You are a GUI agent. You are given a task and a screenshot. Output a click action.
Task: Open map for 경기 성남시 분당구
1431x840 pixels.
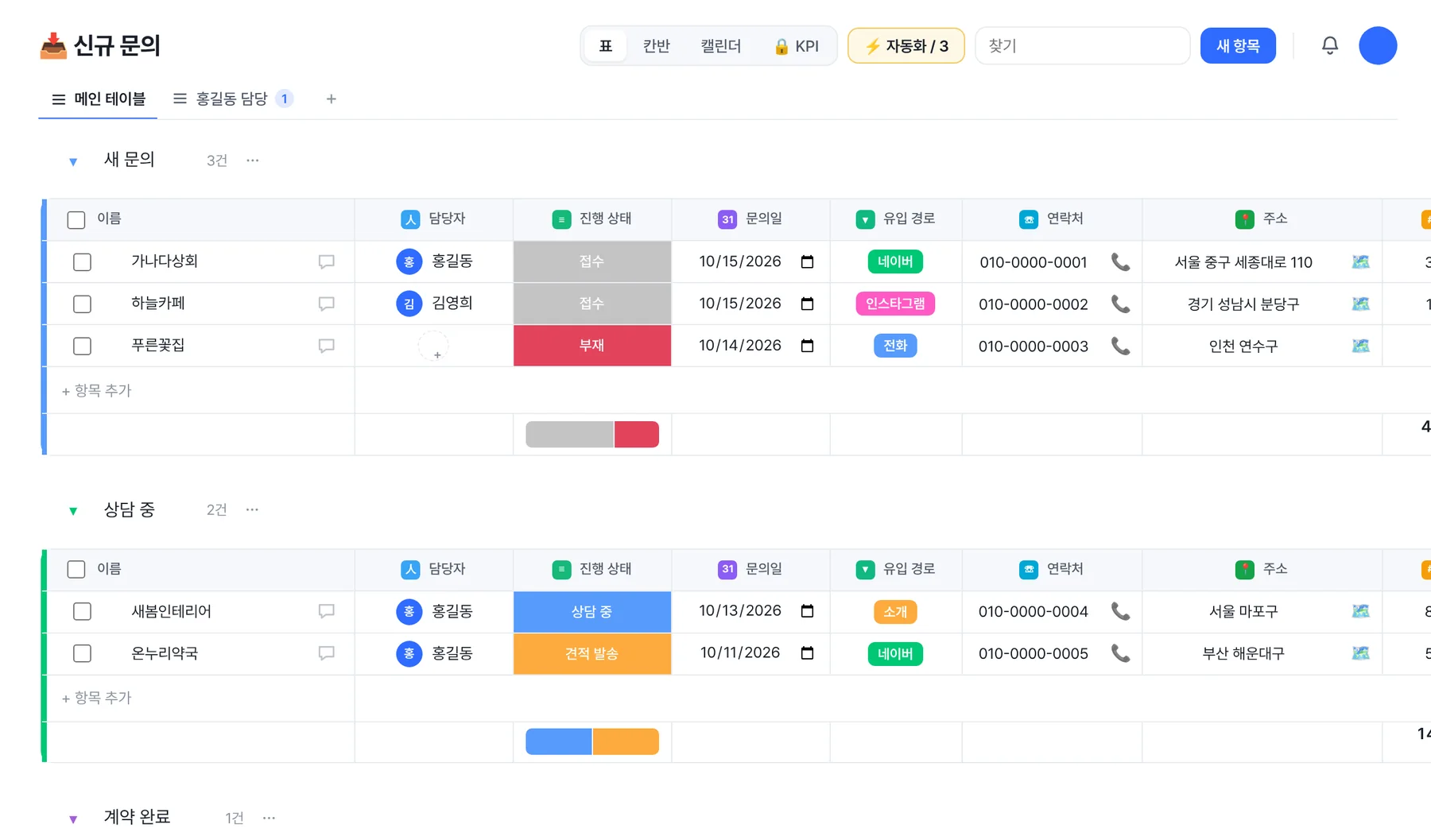[1360, 304]
